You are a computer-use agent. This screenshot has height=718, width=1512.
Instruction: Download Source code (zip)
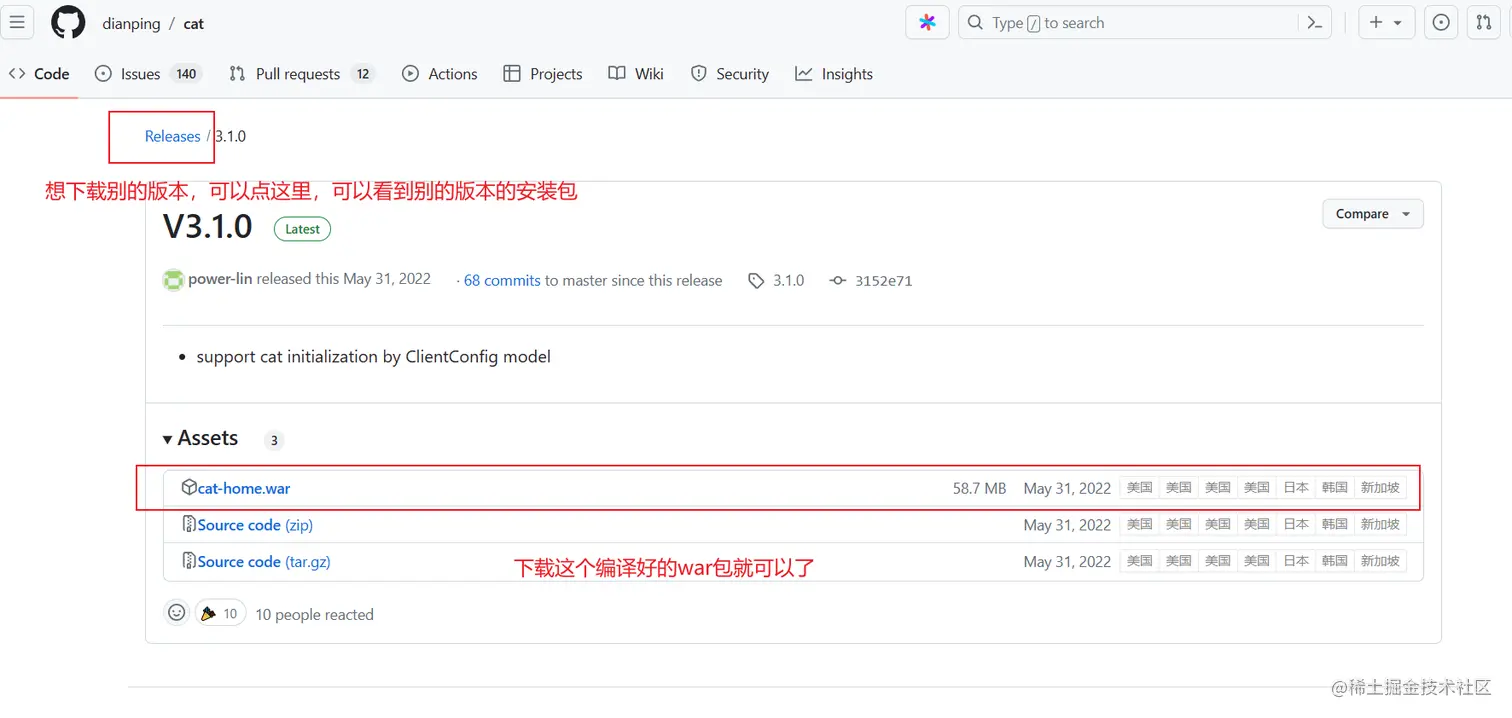coord(255,525)
